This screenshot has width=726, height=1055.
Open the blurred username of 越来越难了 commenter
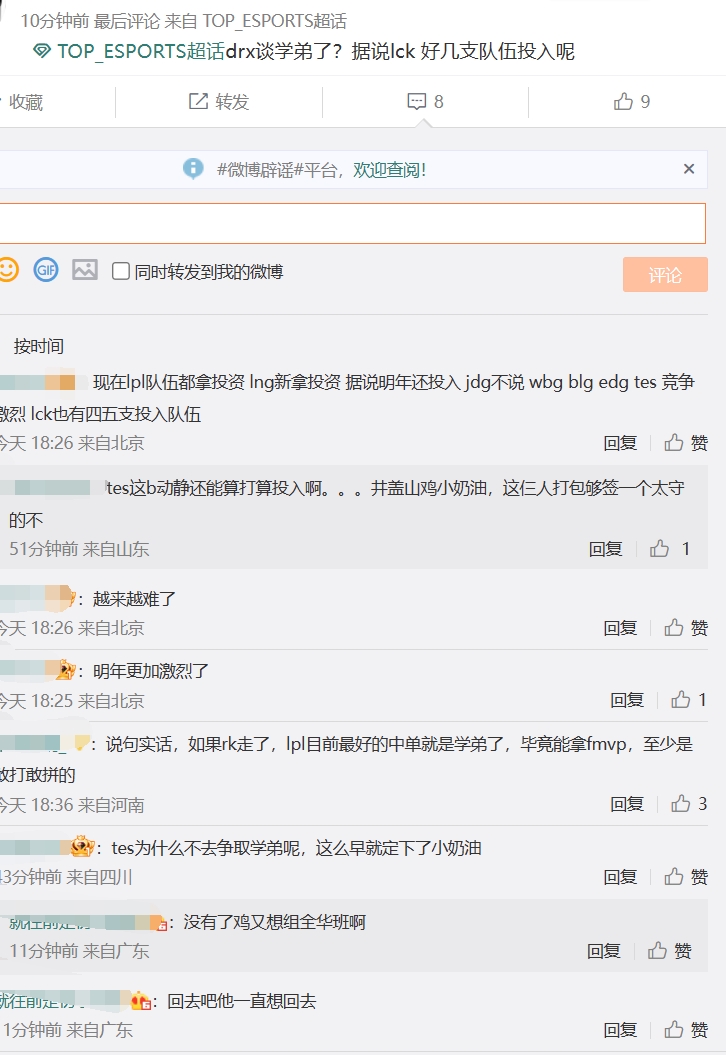(37, 598)
